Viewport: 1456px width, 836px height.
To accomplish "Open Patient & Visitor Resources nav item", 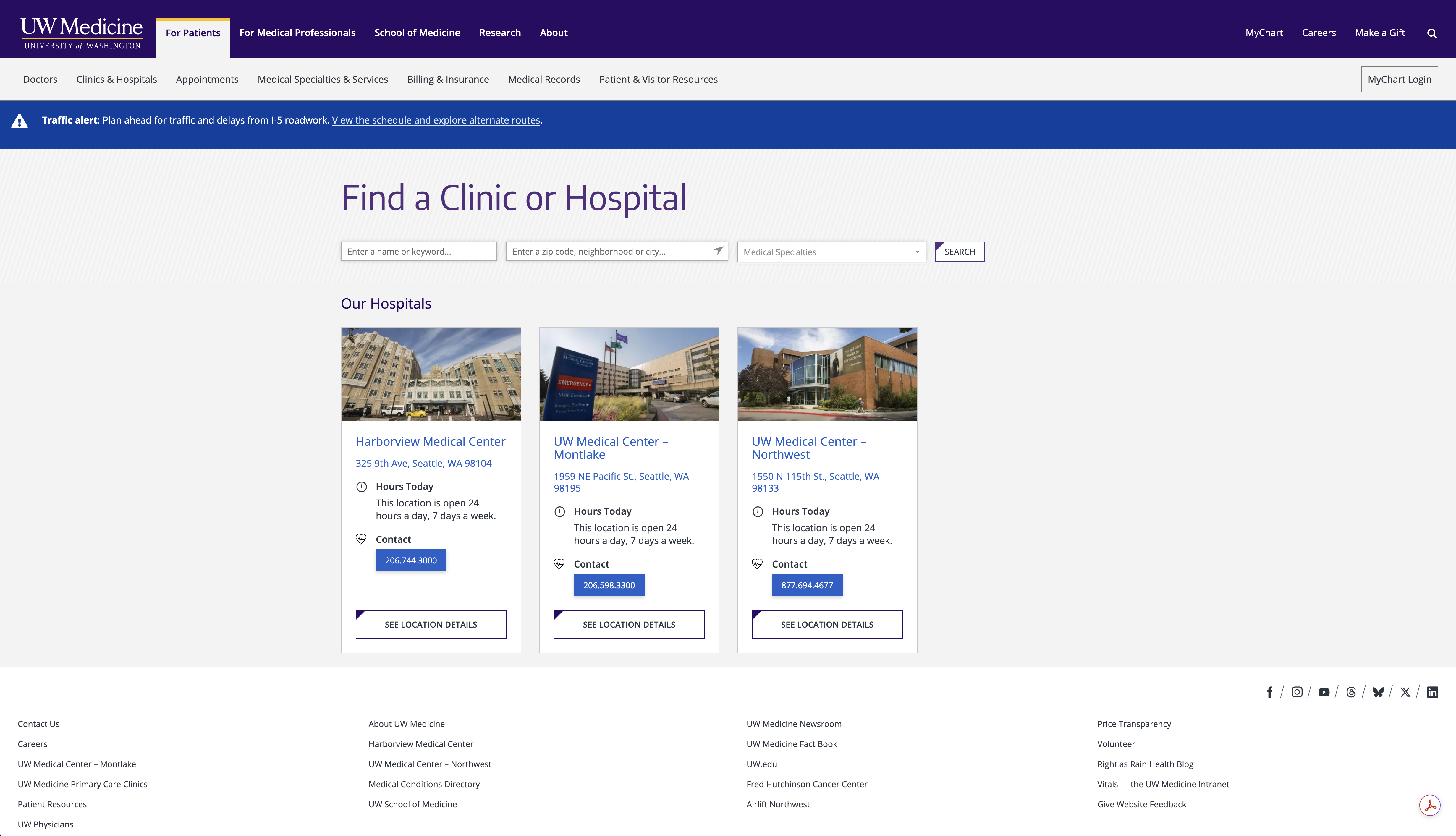I will (x=658, y=79).
